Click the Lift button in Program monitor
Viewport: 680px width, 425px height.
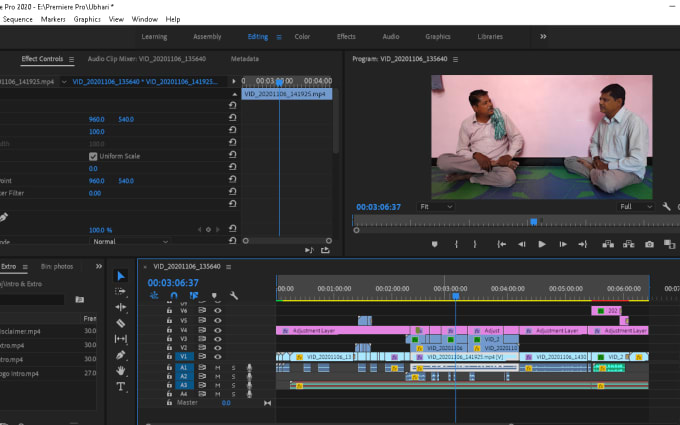(x=608, y=245)
